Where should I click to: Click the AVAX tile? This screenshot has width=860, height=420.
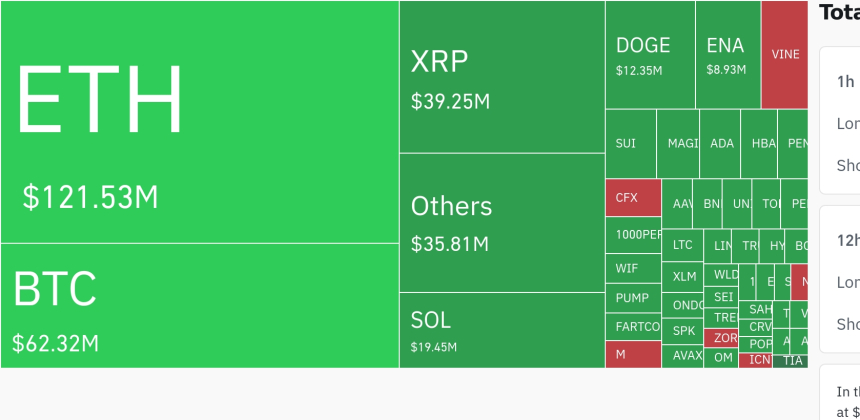685,355
